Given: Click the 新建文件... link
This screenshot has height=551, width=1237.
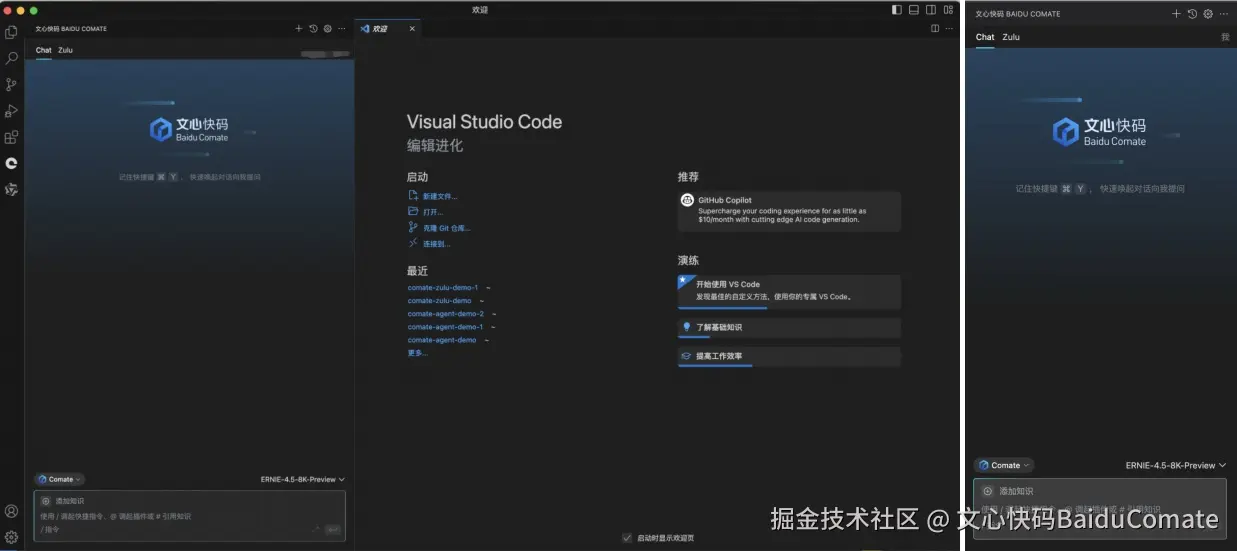Looking at the screenshot, I should (440, 196).
